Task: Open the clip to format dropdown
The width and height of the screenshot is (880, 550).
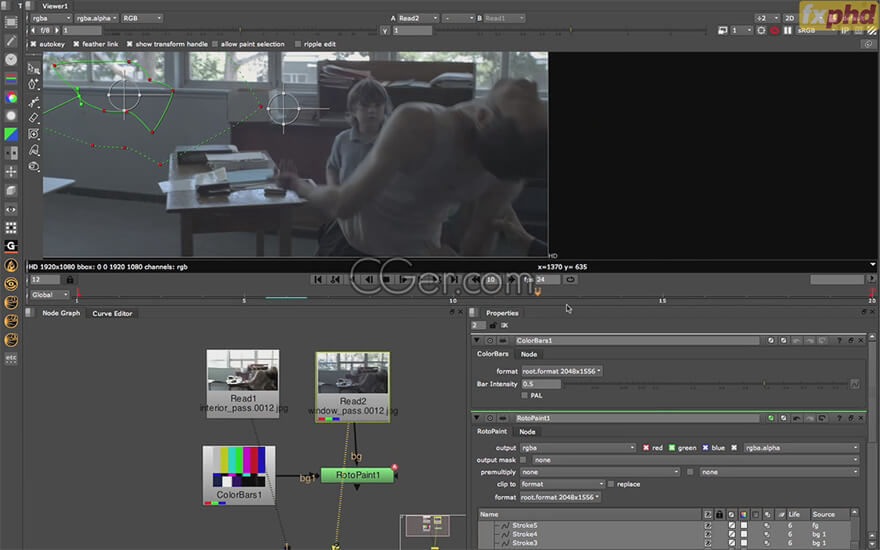Action: (562, 484)
